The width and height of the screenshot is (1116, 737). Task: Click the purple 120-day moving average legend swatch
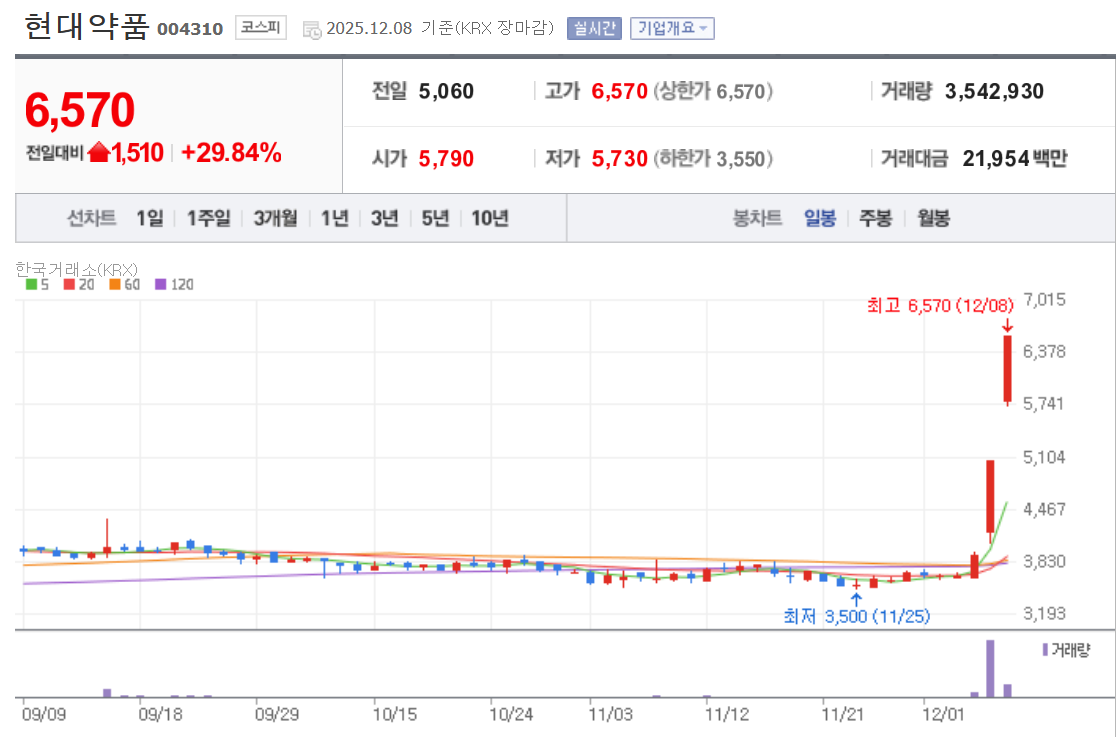pos(160,284)
